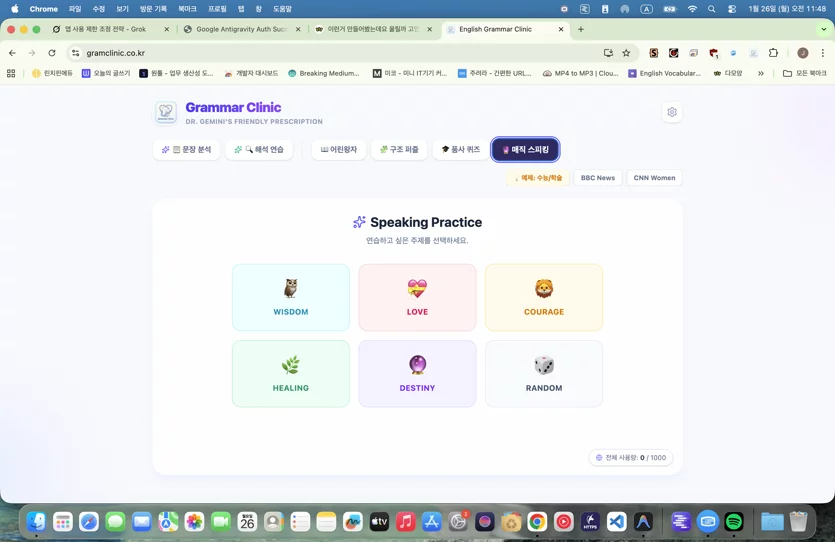Screen dimensions: 835x542
Task: Open the 품사 퀴즈 tab
Action: 461,150
